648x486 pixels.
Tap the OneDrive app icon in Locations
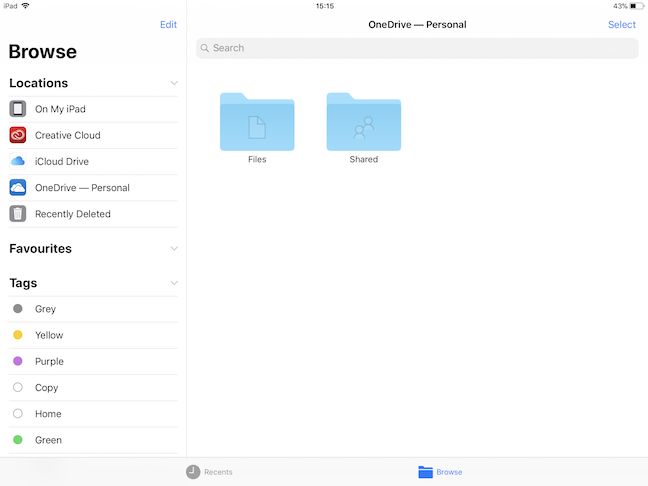tap(18, 187)
